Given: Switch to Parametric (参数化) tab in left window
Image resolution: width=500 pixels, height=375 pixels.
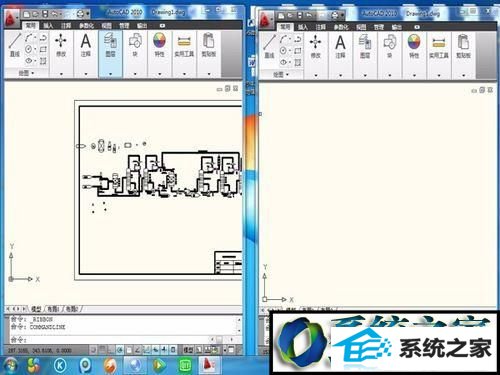Looking at the screenshot, I should (86, 25).
